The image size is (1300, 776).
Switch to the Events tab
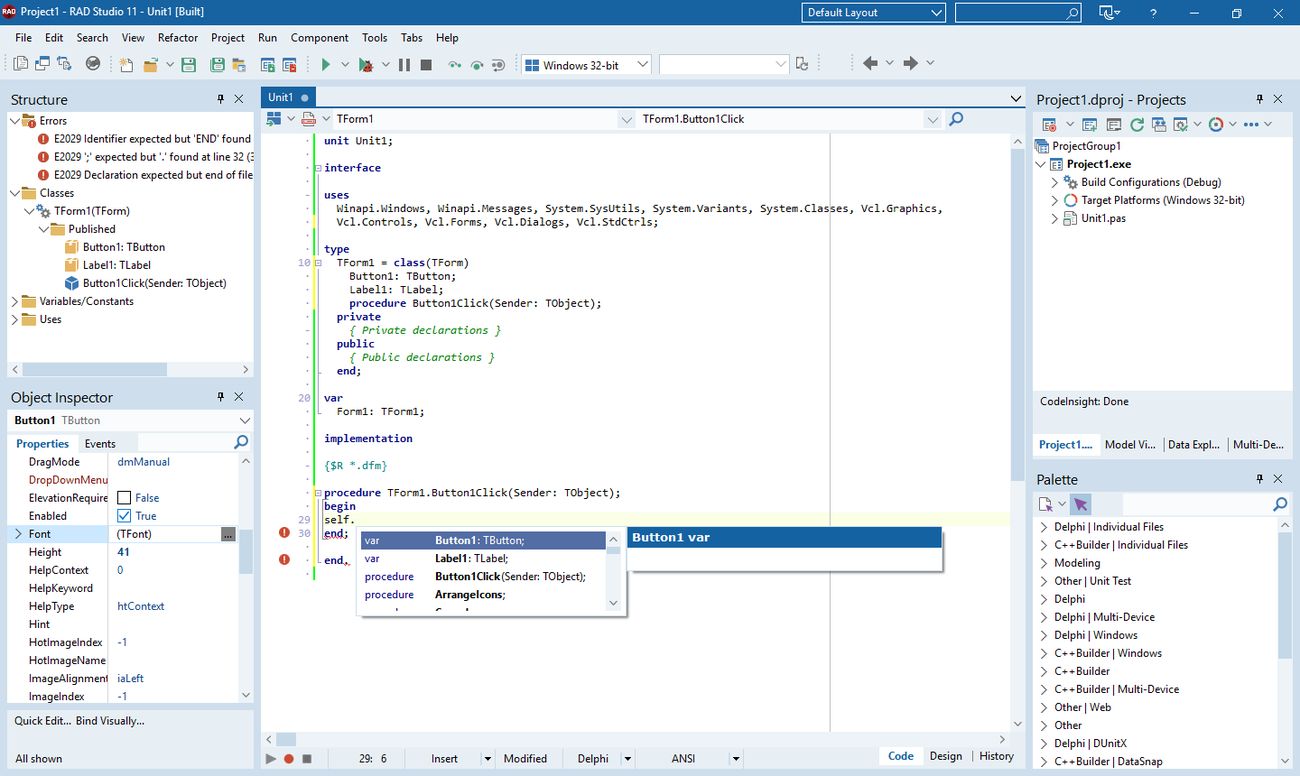[100, 444]
